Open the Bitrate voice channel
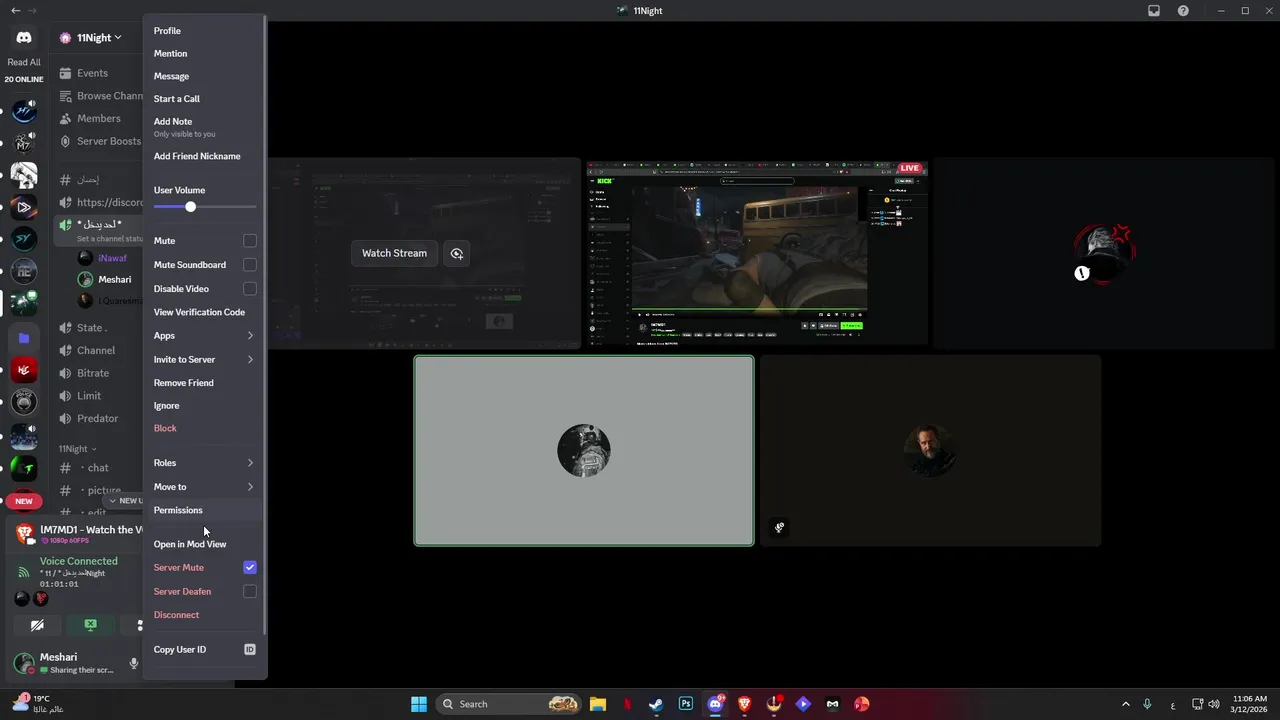 tap(93, 373)
